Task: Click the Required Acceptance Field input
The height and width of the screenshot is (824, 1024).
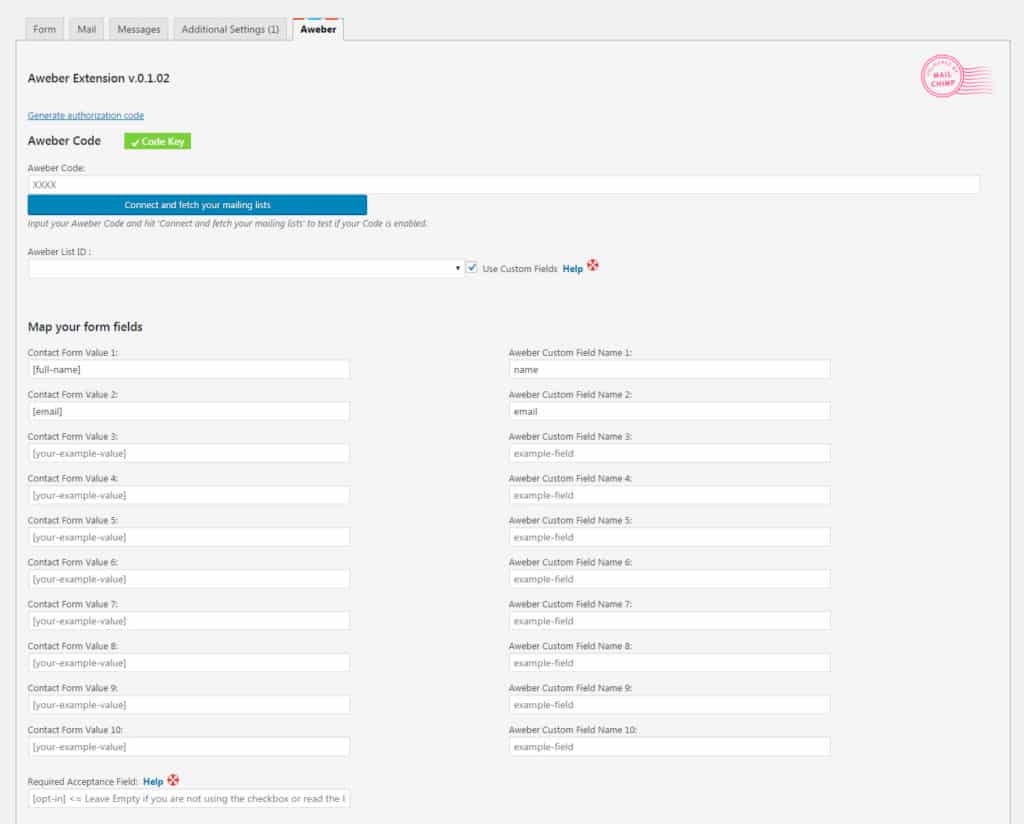Action: (x=189, y=799)
